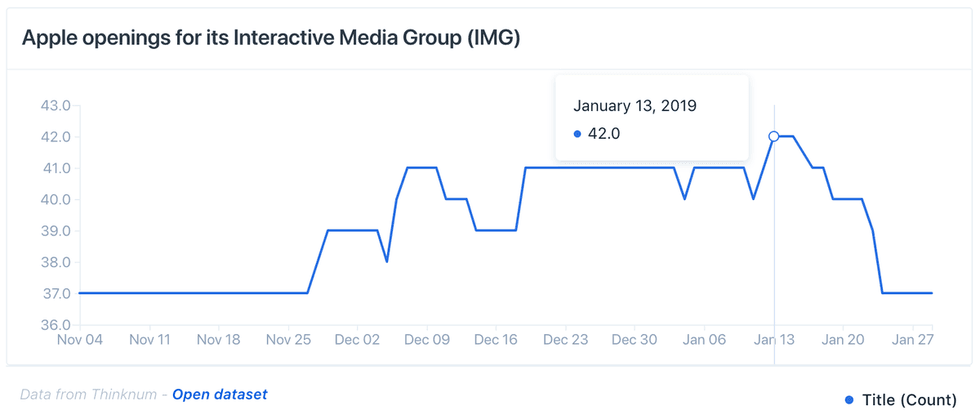Click the 37.0 y-axis label
Screen dimensions: 980x415
[x=53, y=294]
